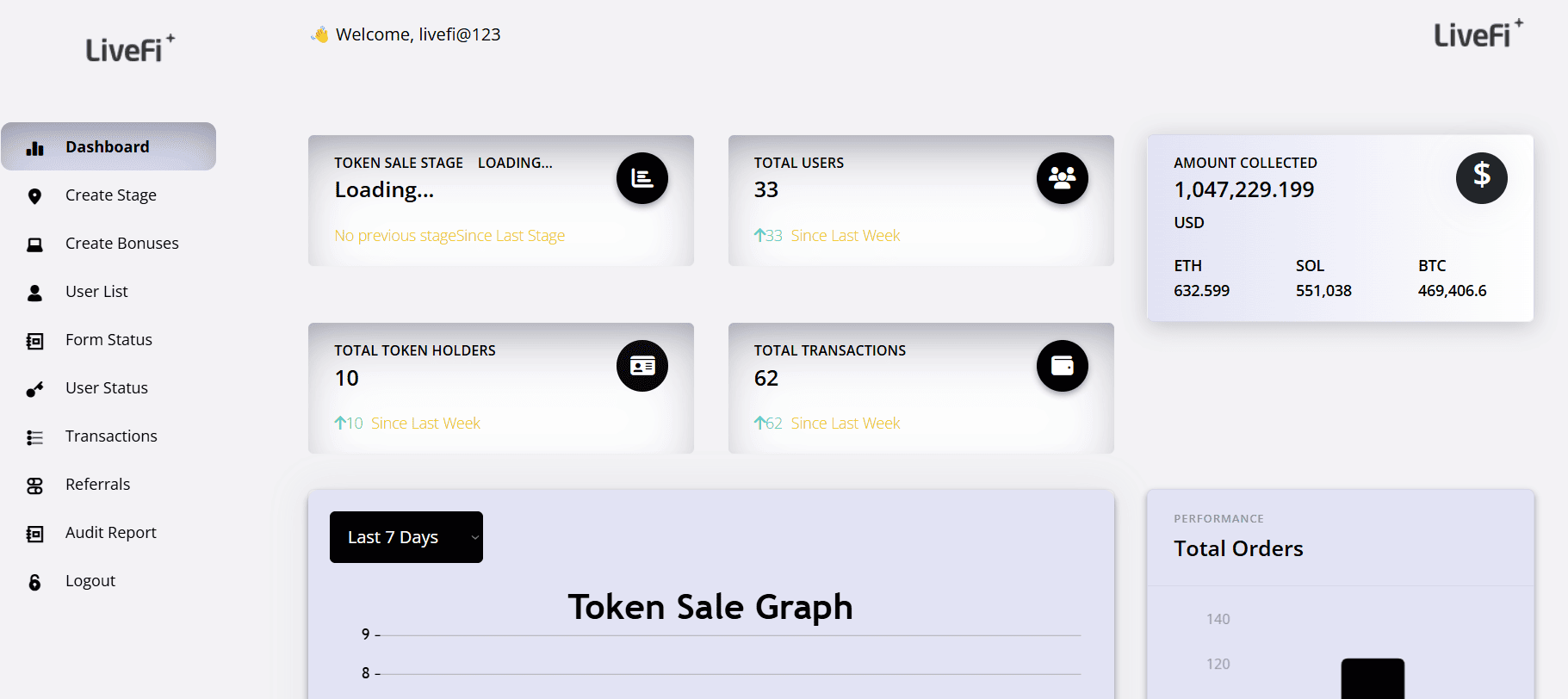Click the Logout icon in sidebar
1568x699 pixels.
point(34,582)
